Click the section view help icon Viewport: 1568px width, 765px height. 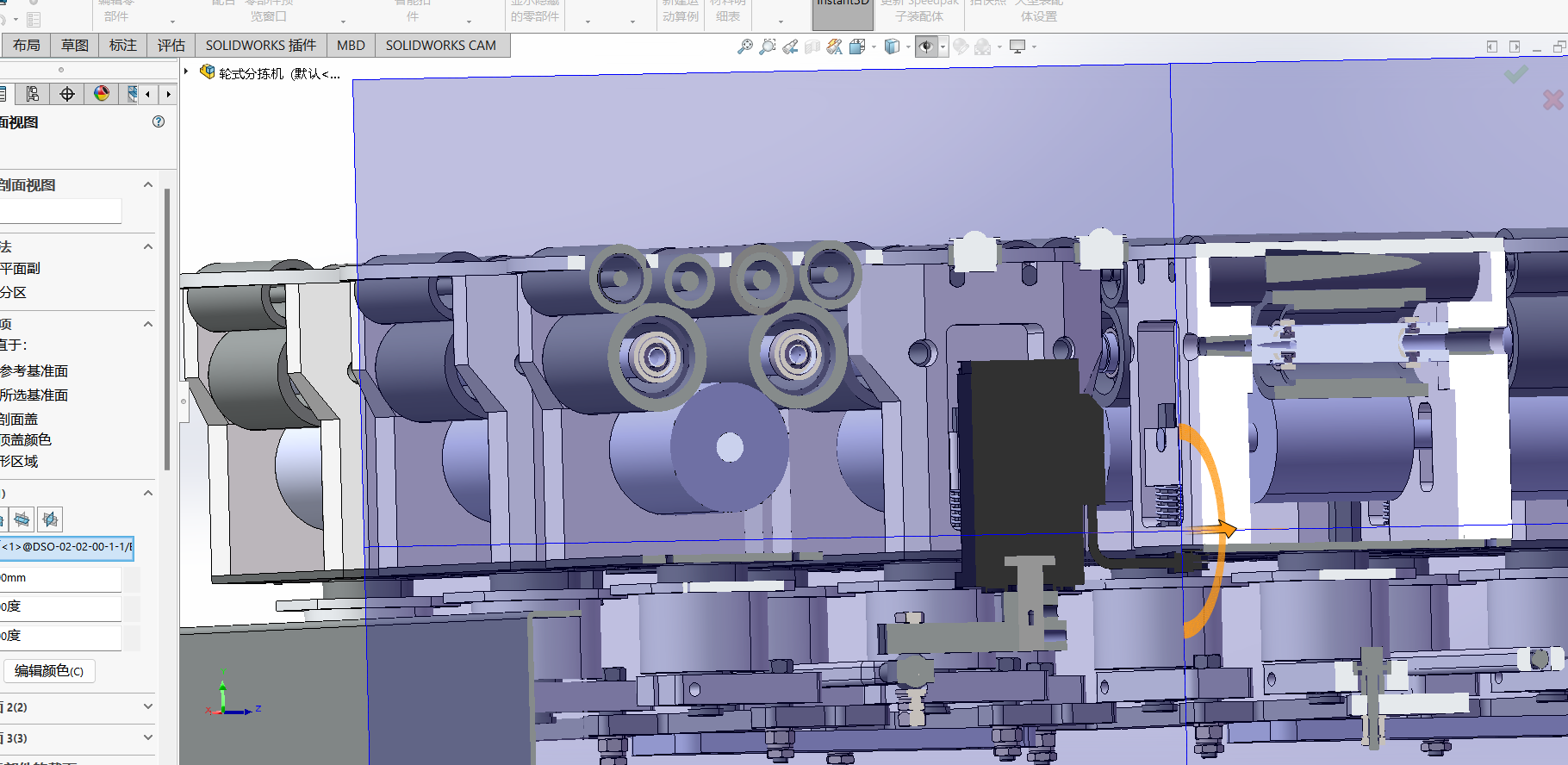(x=159, y=121)
